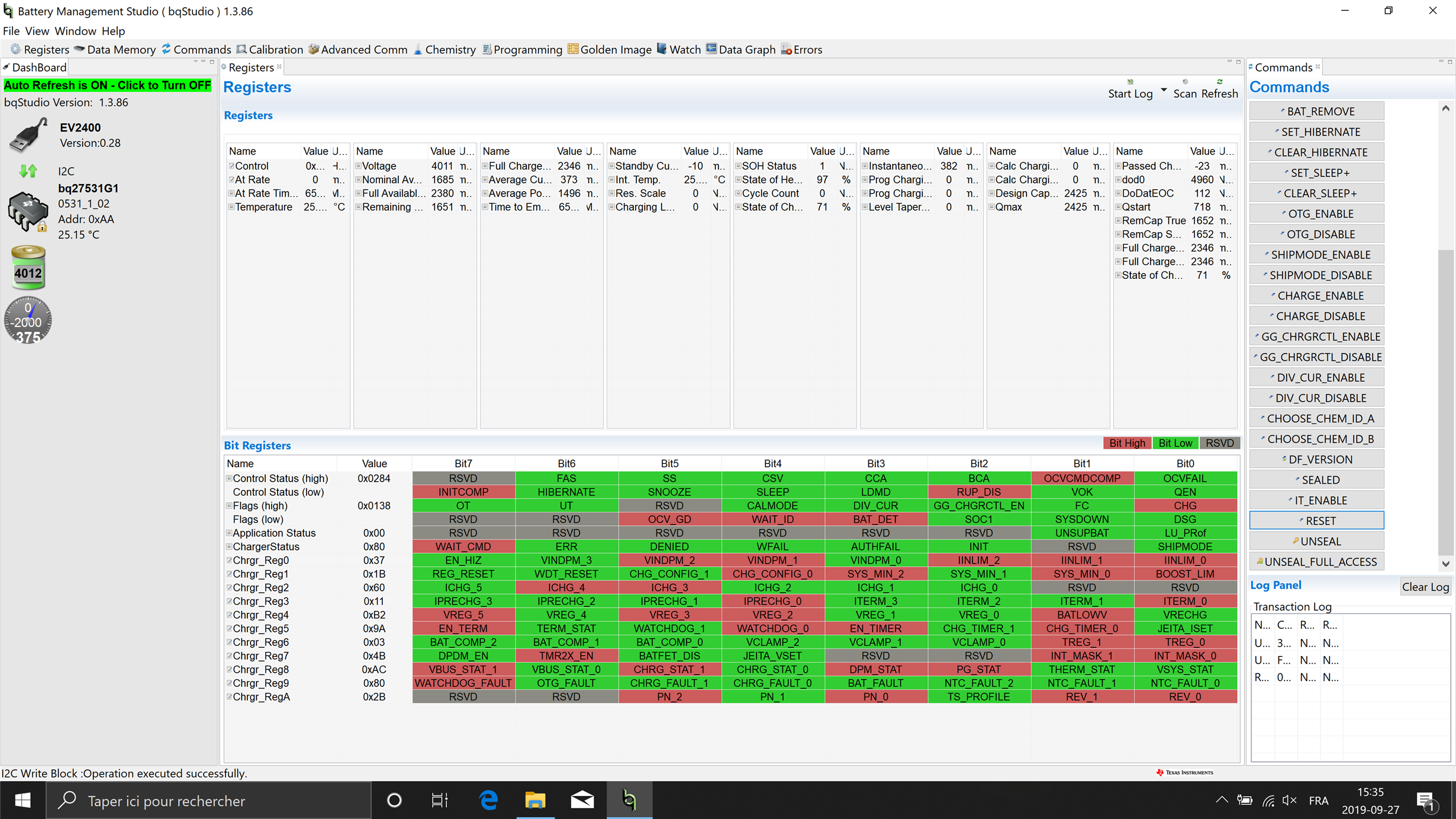Send the OTG_ENABLE command
Image resolution: width=1456 pixels, height=819 pixels.
point(1316,214)
